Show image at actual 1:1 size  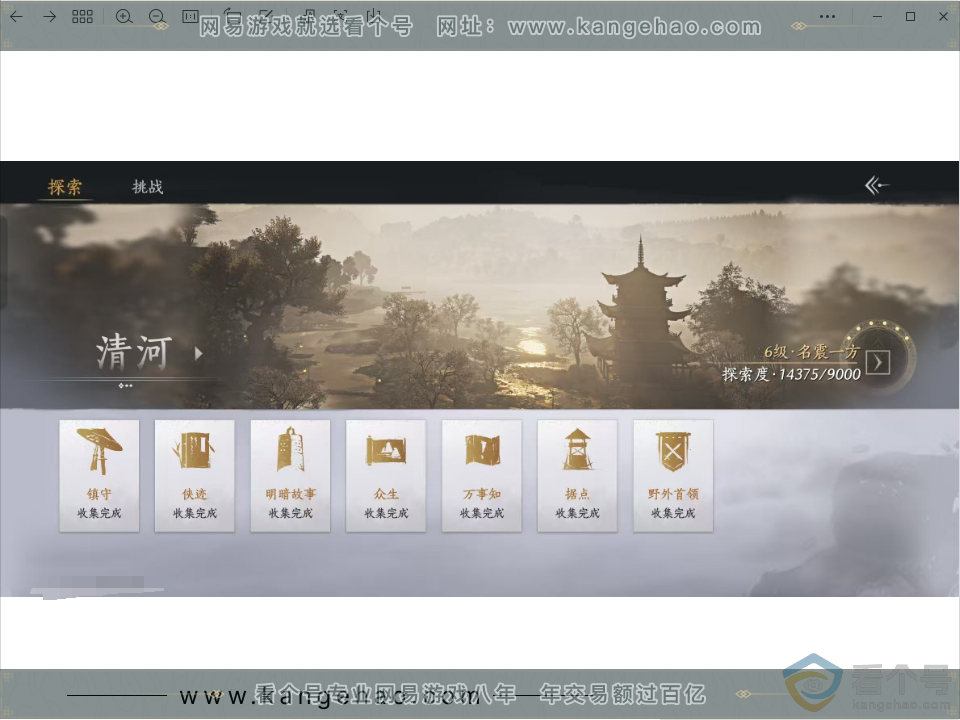(x=190, y=16)
